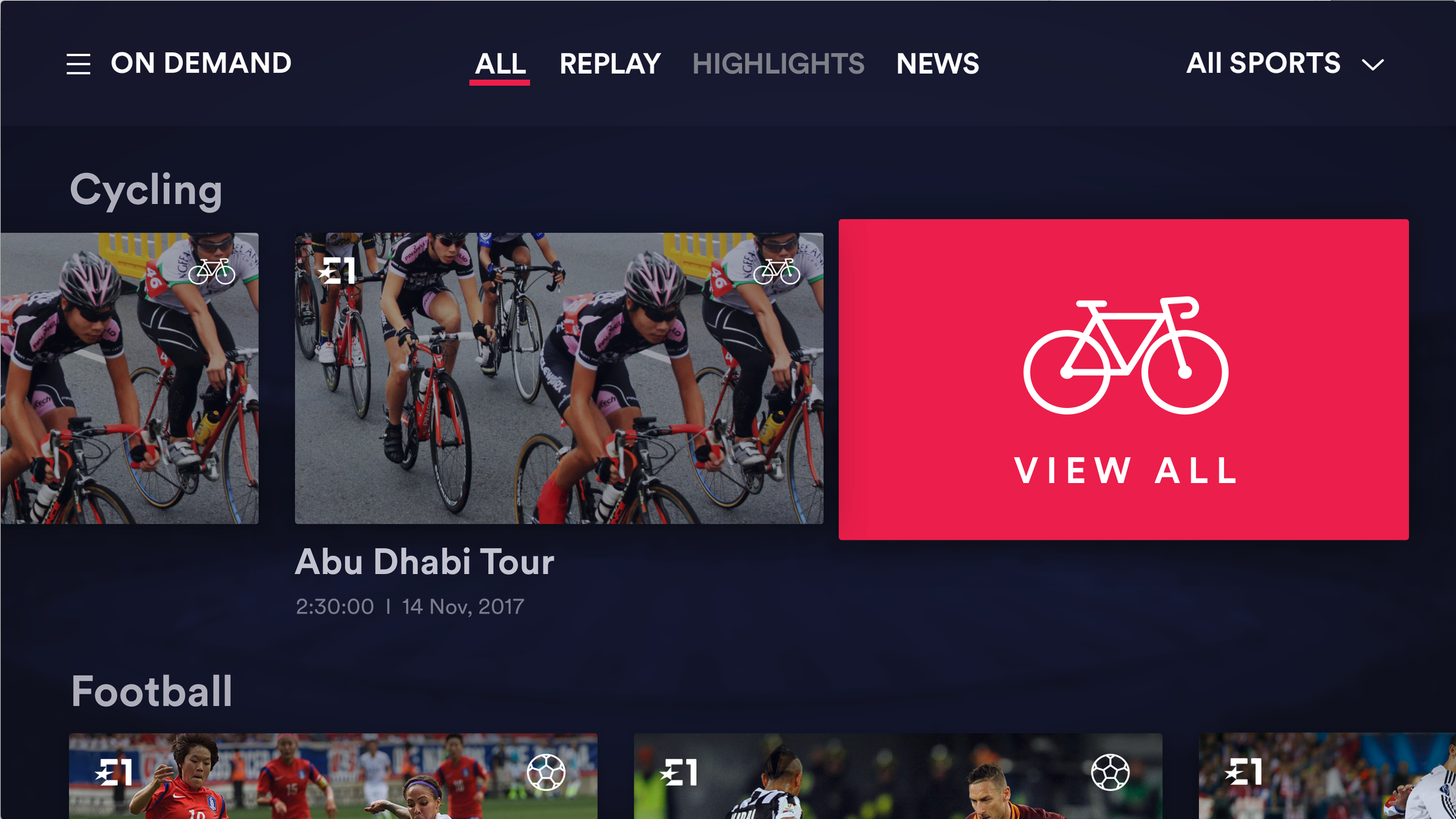
Task: Open the ON DEMAND section label
Action: tap(201, 64)
